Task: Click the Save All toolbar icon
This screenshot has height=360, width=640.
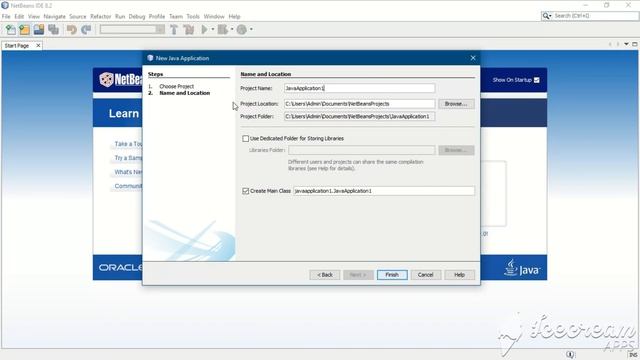Action: click(x=53, y=29)
